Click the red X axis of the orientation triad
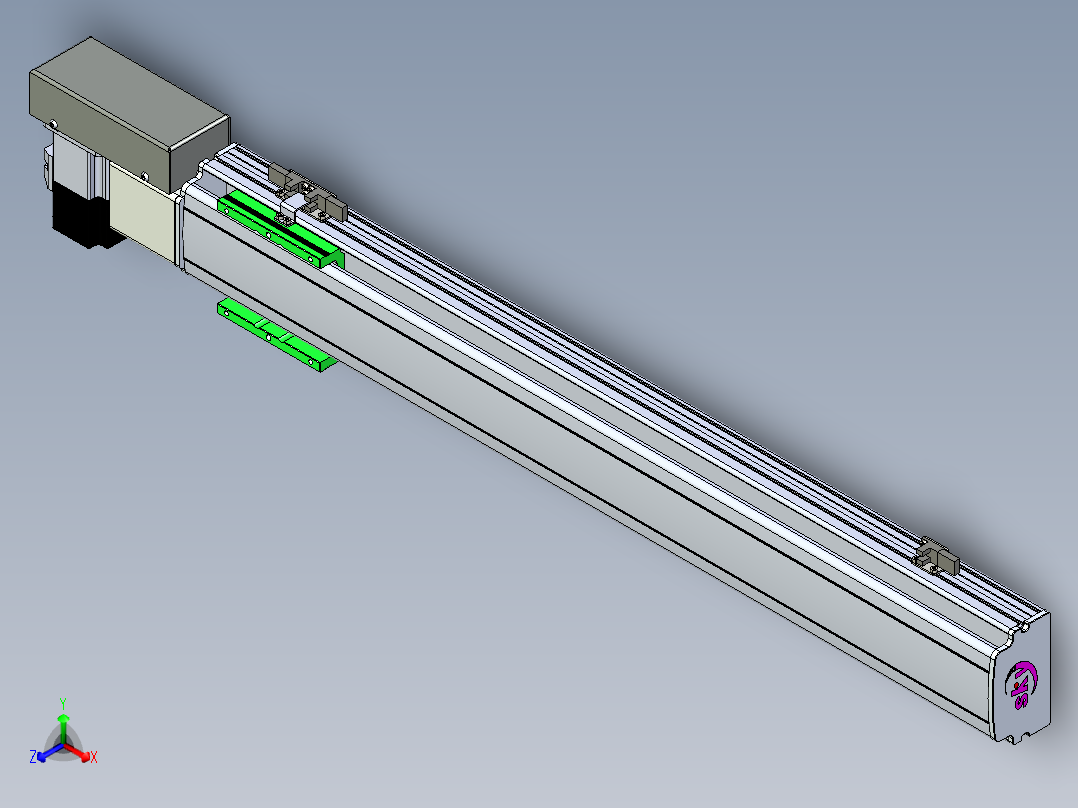The height and width of the screenshot is (808, 1078). pyautogui.click(x=79, y=752)
